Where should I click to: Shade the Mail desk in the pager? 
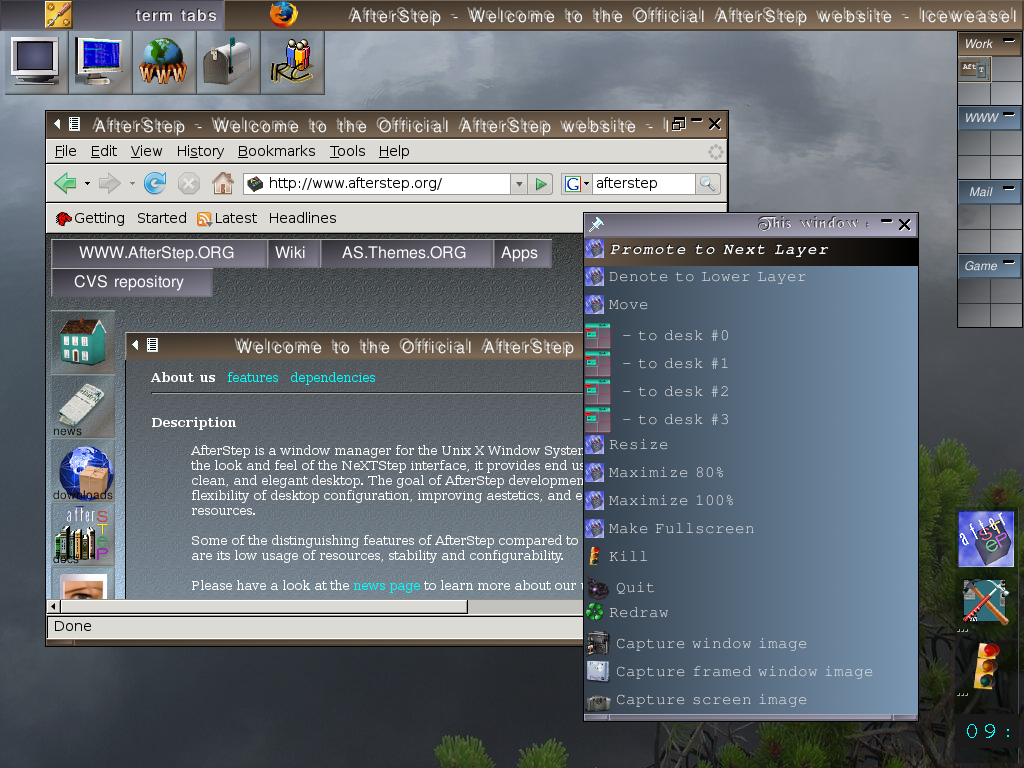point(1009,189)
